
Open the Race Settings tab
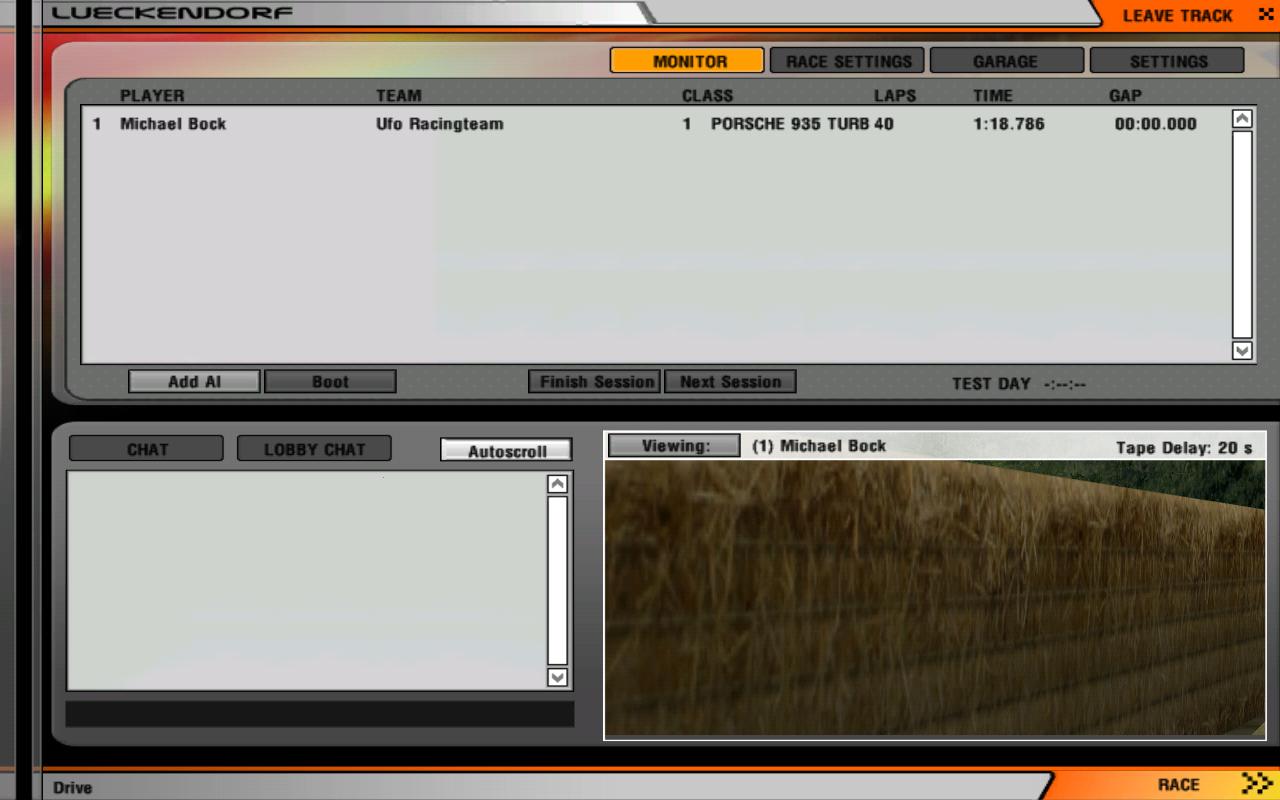[847, 61]
